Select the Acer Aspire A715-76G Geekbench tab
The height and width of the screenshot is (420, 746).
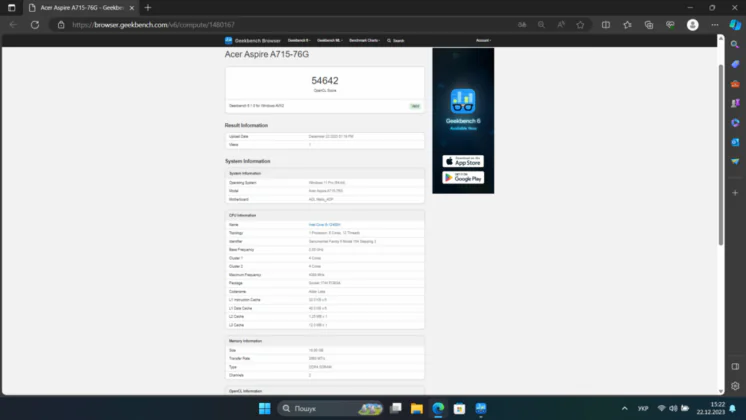tap(81, 8)
